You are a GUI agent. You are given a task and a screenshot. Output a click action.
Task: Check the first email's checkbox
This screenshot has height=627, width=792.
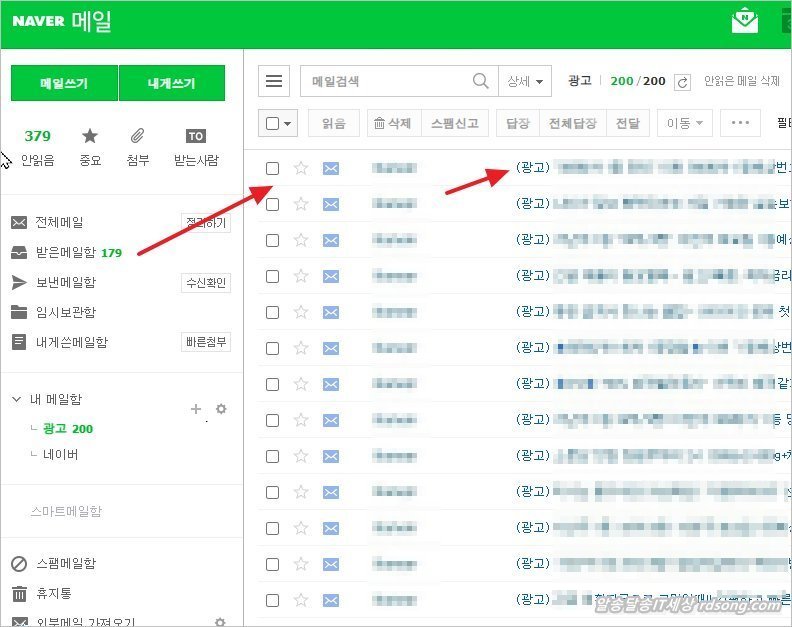pyautogui.click(x=272, y=168)
